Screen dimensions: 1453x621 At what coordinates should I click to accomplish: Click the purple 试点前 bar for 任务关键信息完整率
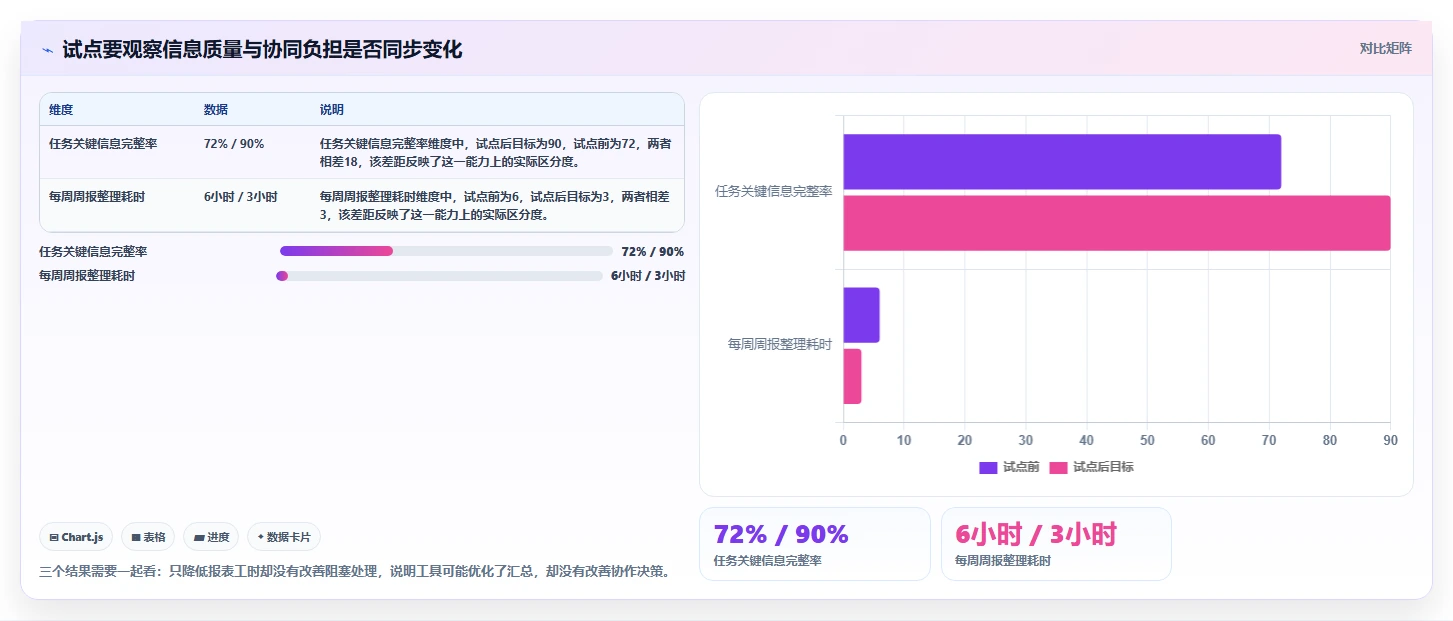[1062, 161]
